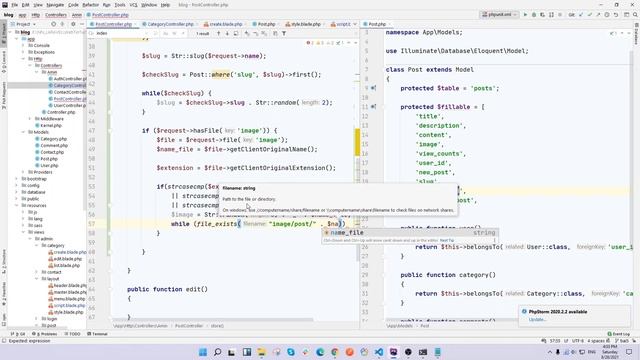Open the VCS menu
640x360 pixels.
click(x=133, y=5)
